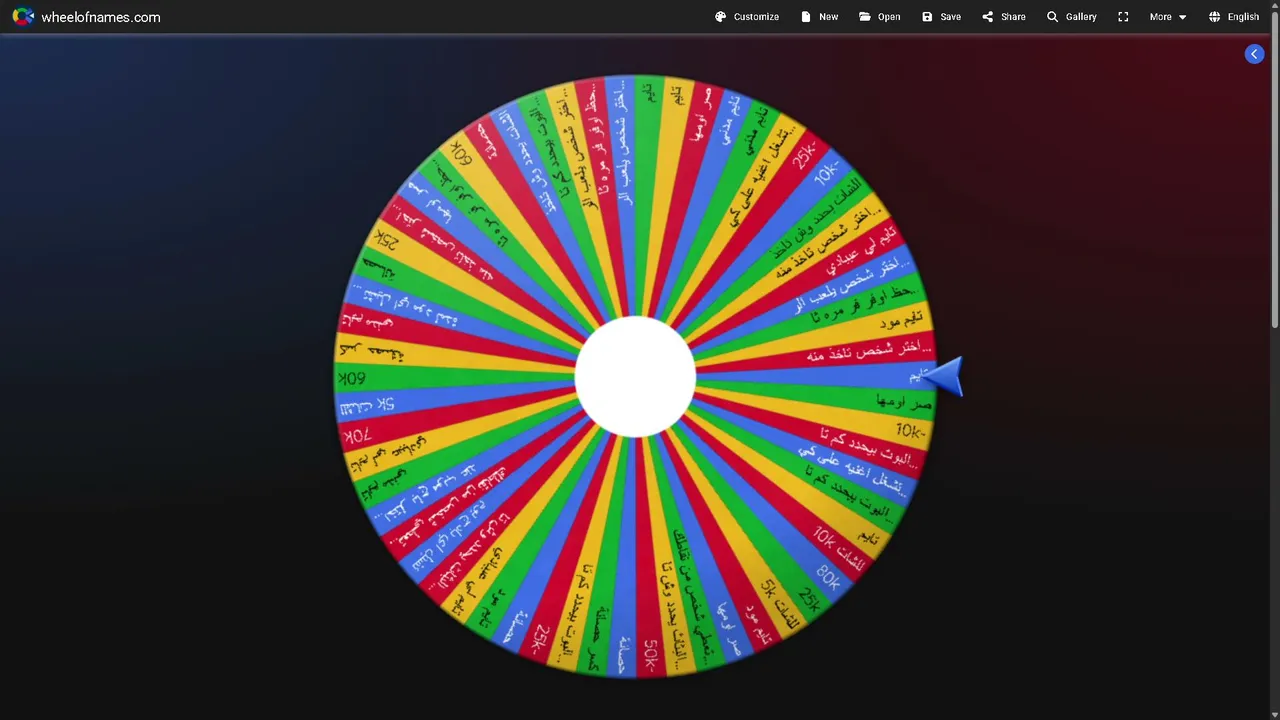Click the blue pointer arrow on the wheel
The height and width of the screenshot is (720, 1280).
coord(944,376)
